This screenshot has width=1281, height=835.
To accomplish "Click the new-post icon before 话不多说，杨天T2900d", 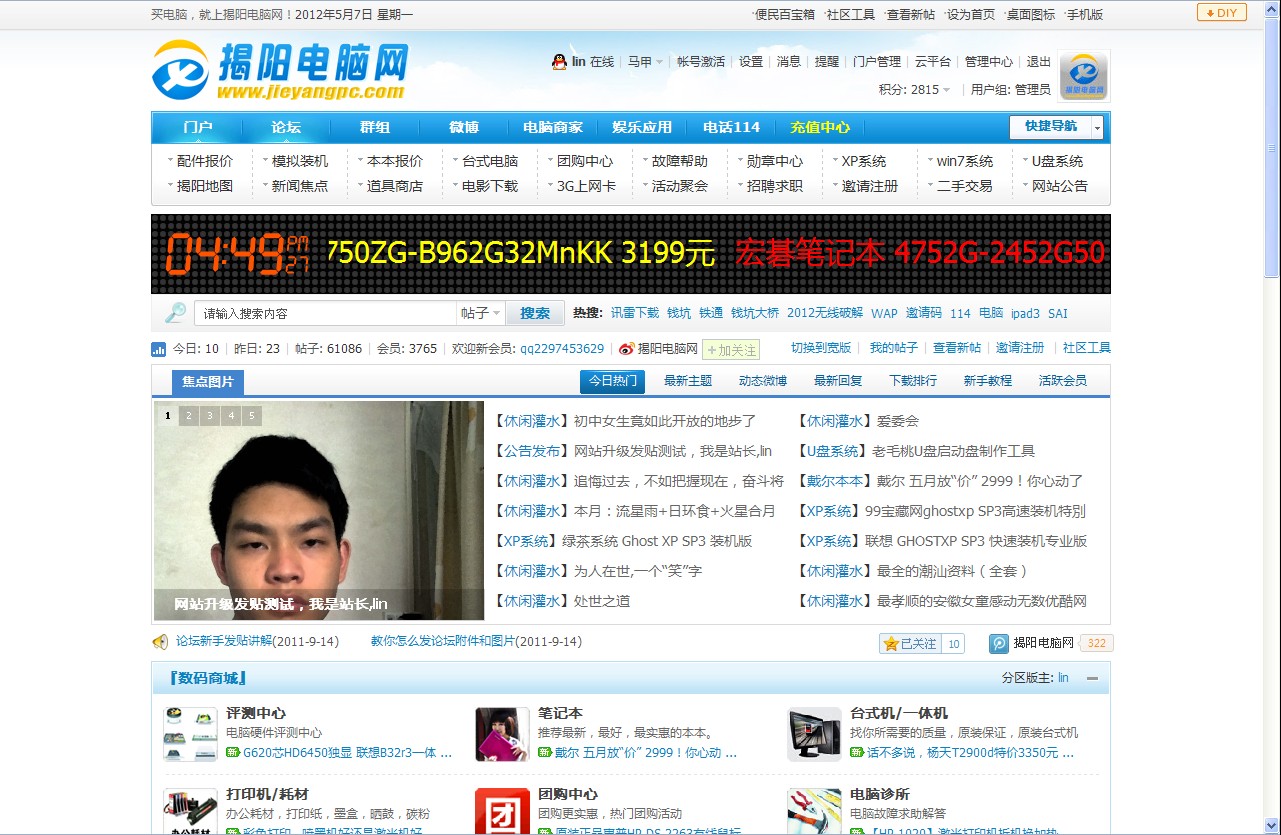I will point(856,752).
